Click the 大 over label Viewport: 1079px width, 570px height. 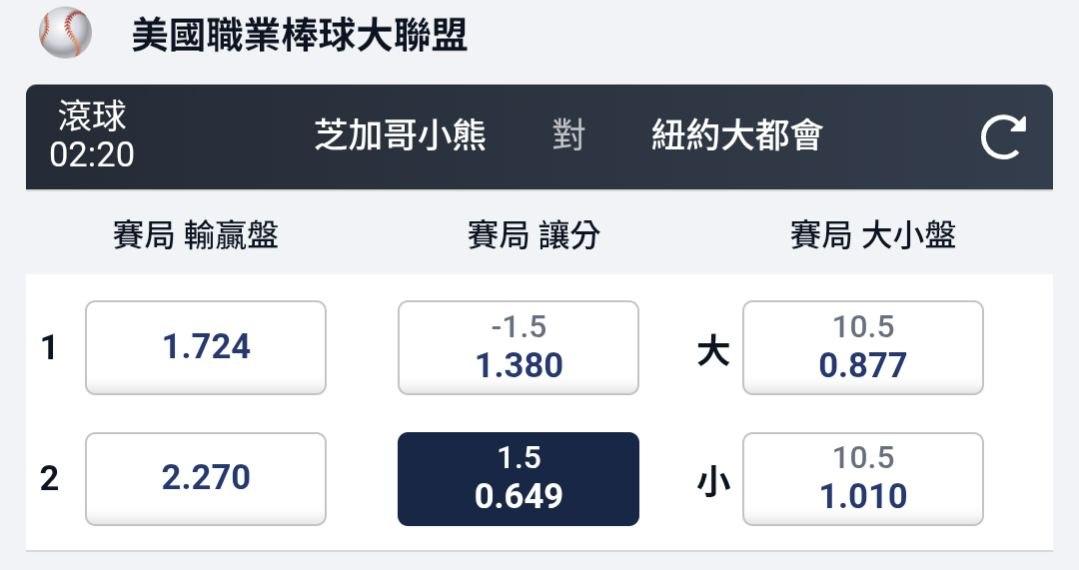click(x=713, y=351)
